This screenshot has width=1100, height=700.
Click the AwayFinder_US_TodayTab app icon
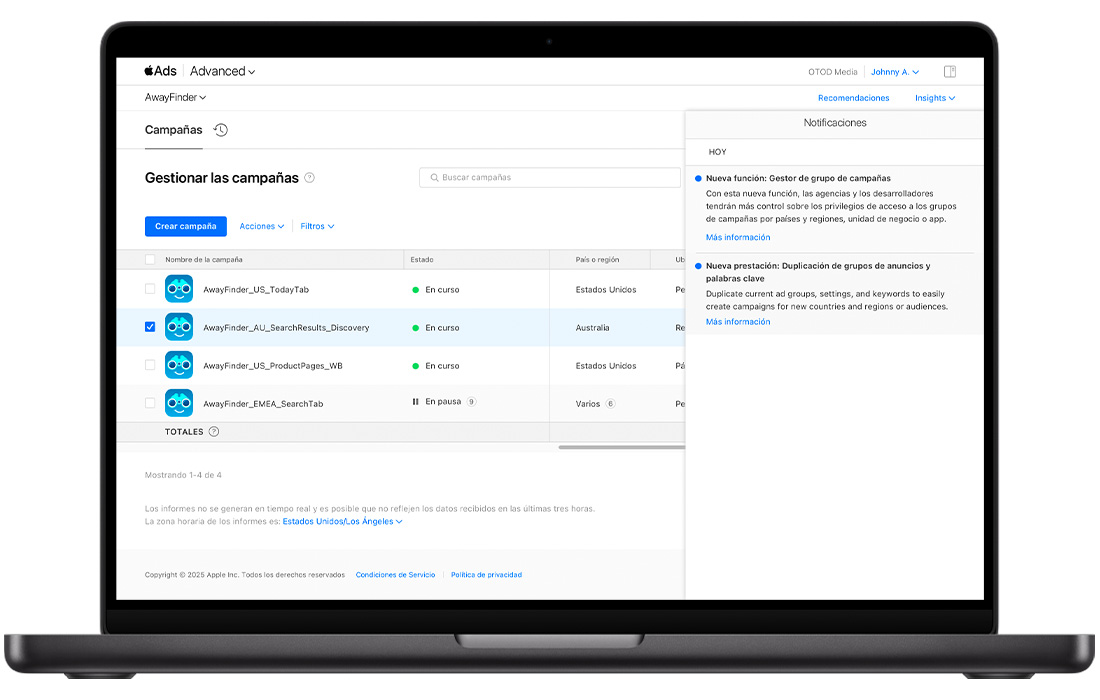(x=179, y=289)
